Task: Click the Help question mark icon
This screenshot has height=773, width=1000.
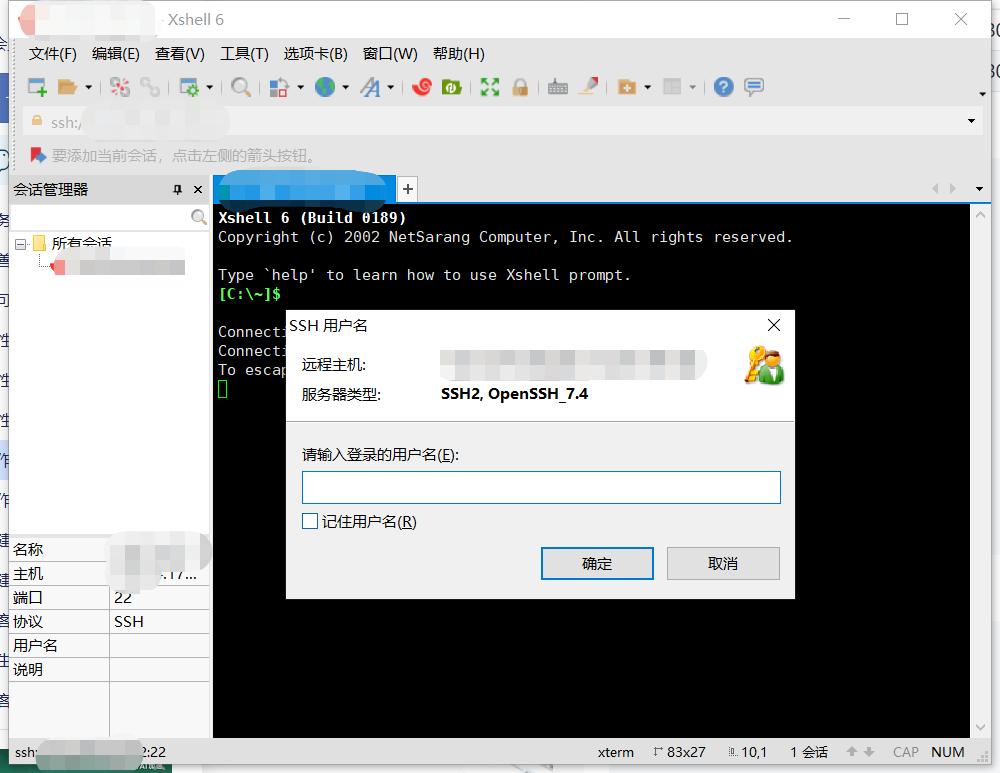Action: pyautogui.click(x=722, y=87)
